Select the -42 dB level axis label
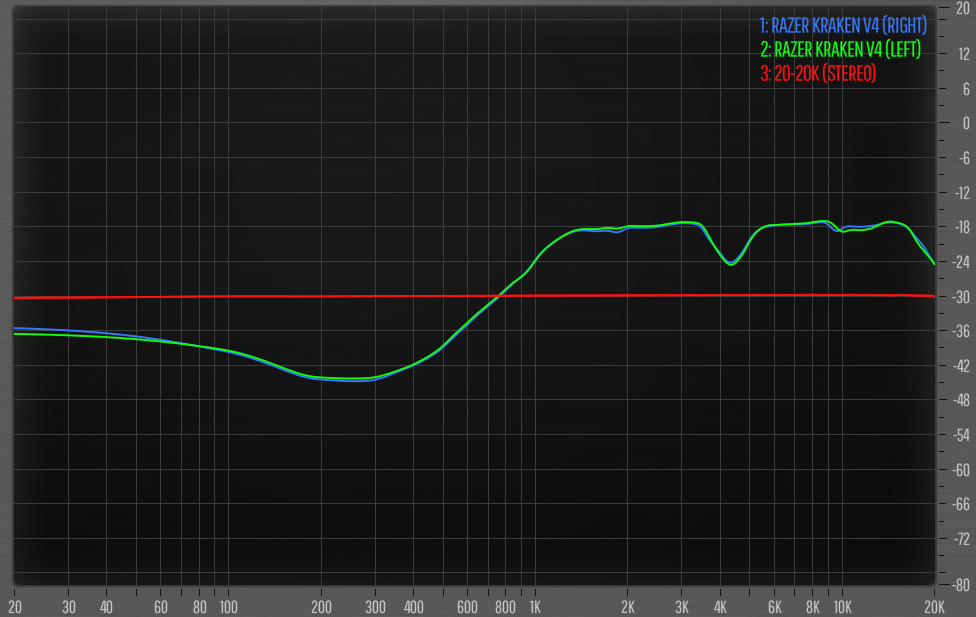Image resolution: width=976 pixels, height=617 pixels. 961,365
